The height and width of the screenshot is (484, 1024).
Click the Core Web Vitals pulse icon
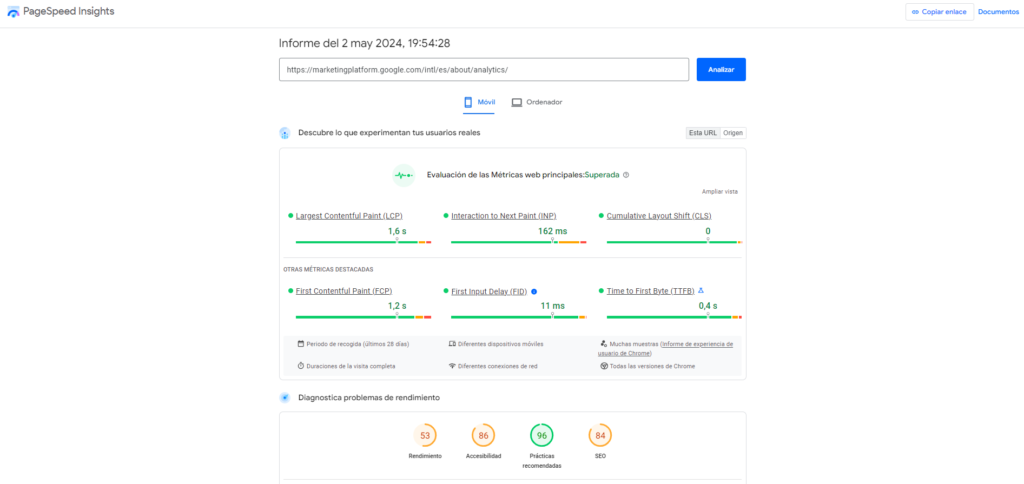click(404, 175)
